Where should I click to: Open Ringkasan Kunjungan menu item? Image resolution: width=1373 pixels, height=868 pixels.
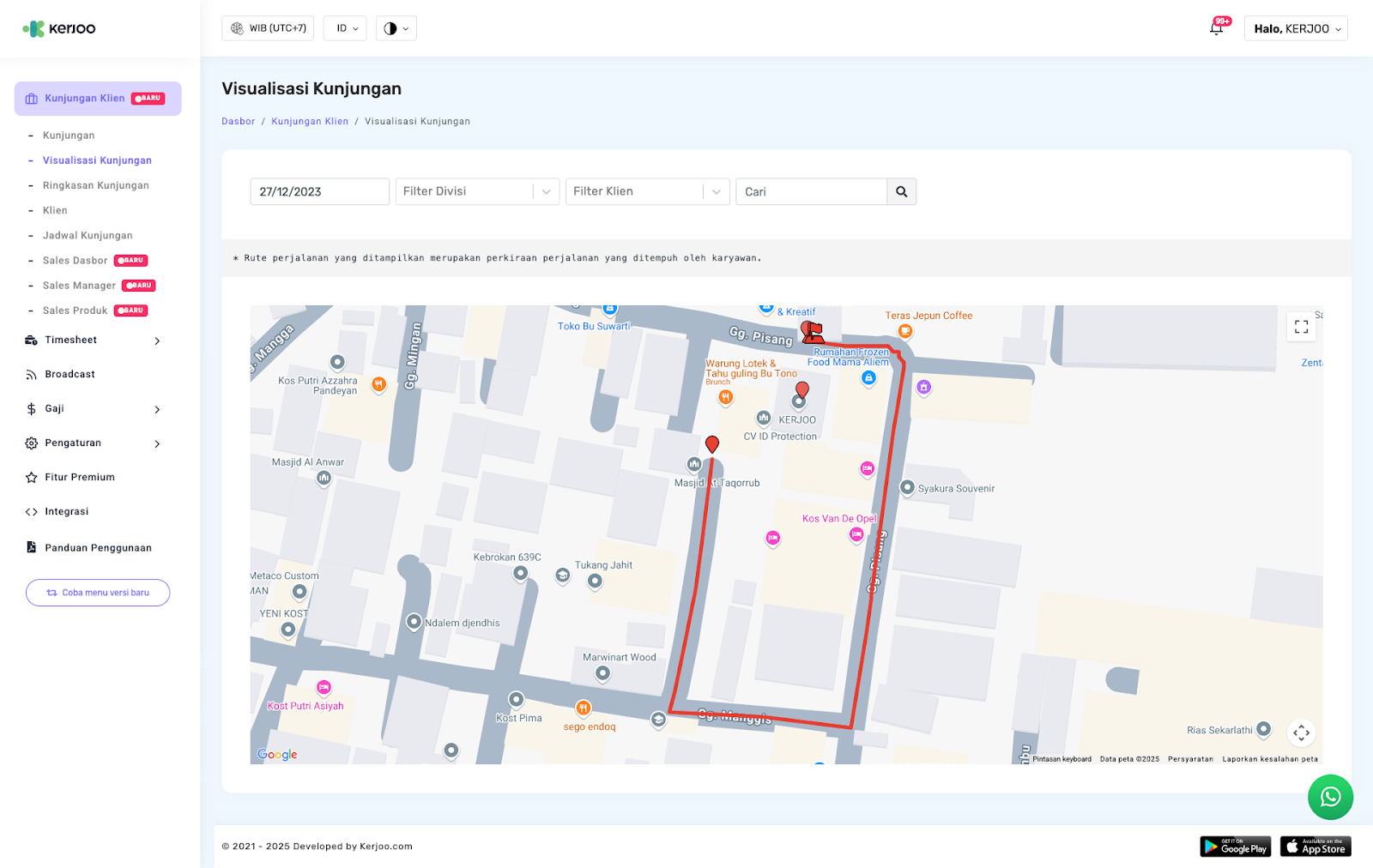pyautogui.click(x=96, y=185)
